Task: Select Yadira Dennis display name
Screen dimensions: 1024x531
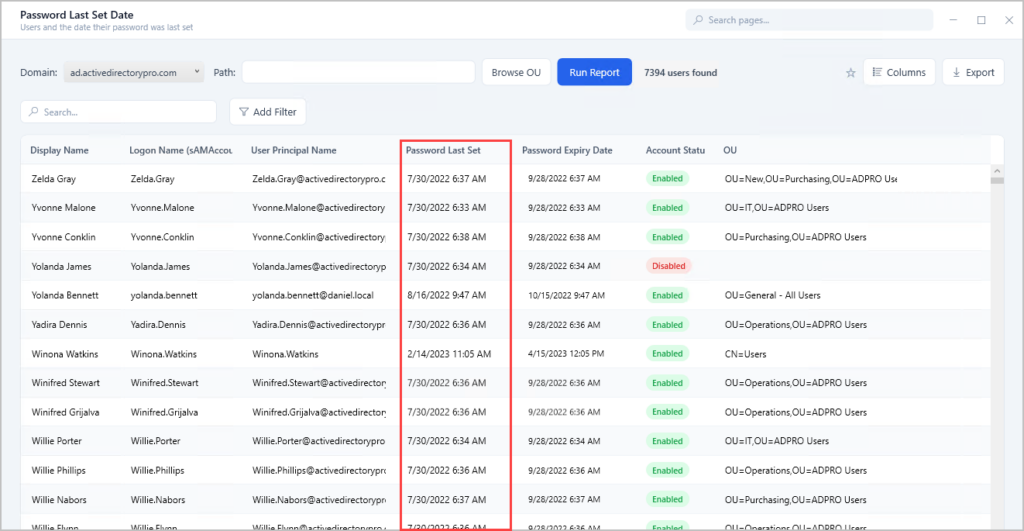Action: pos(59,325)
